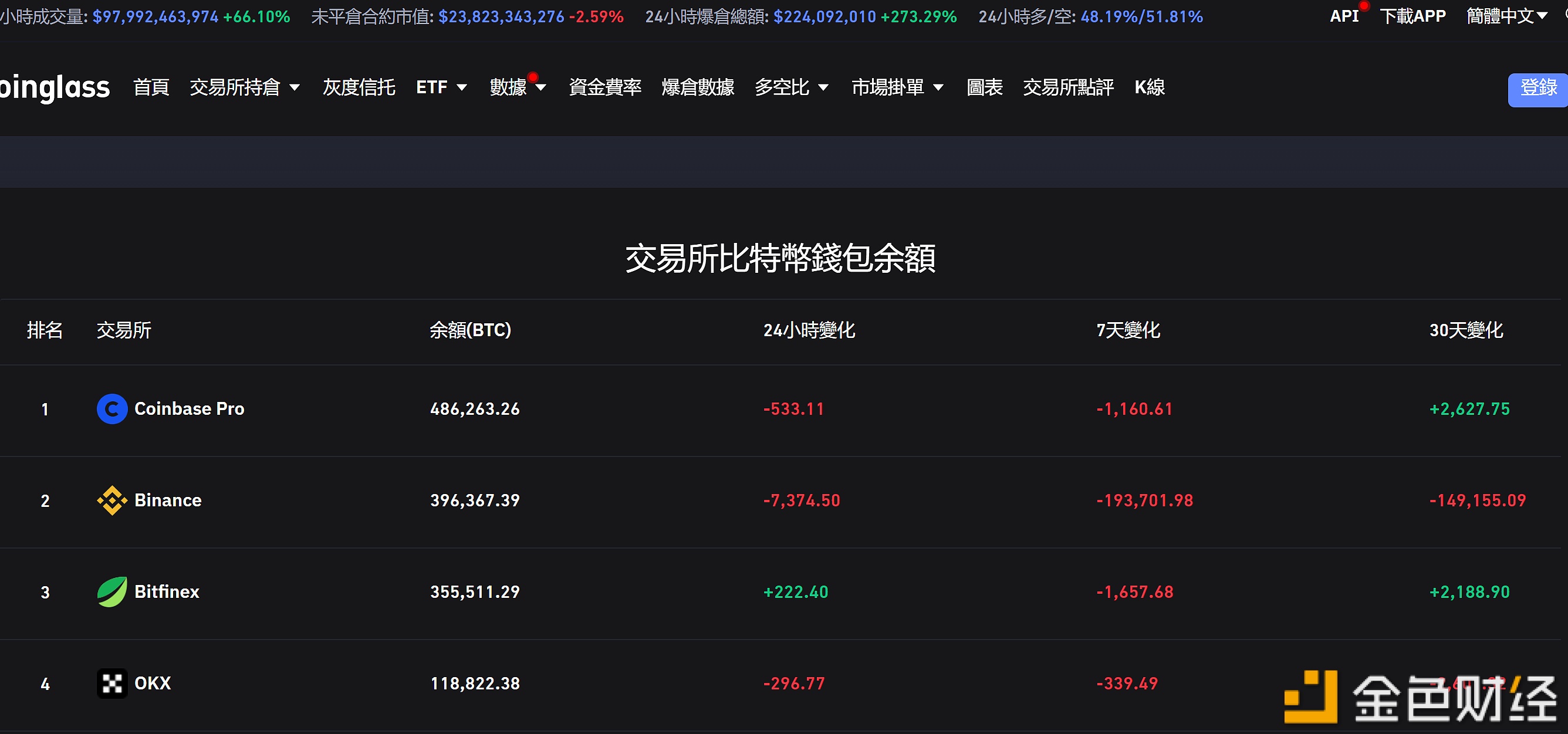Click the 30-day change +2,627.75
The width and height of the screenshot is (1568, 734).
tap(1469, 409)
